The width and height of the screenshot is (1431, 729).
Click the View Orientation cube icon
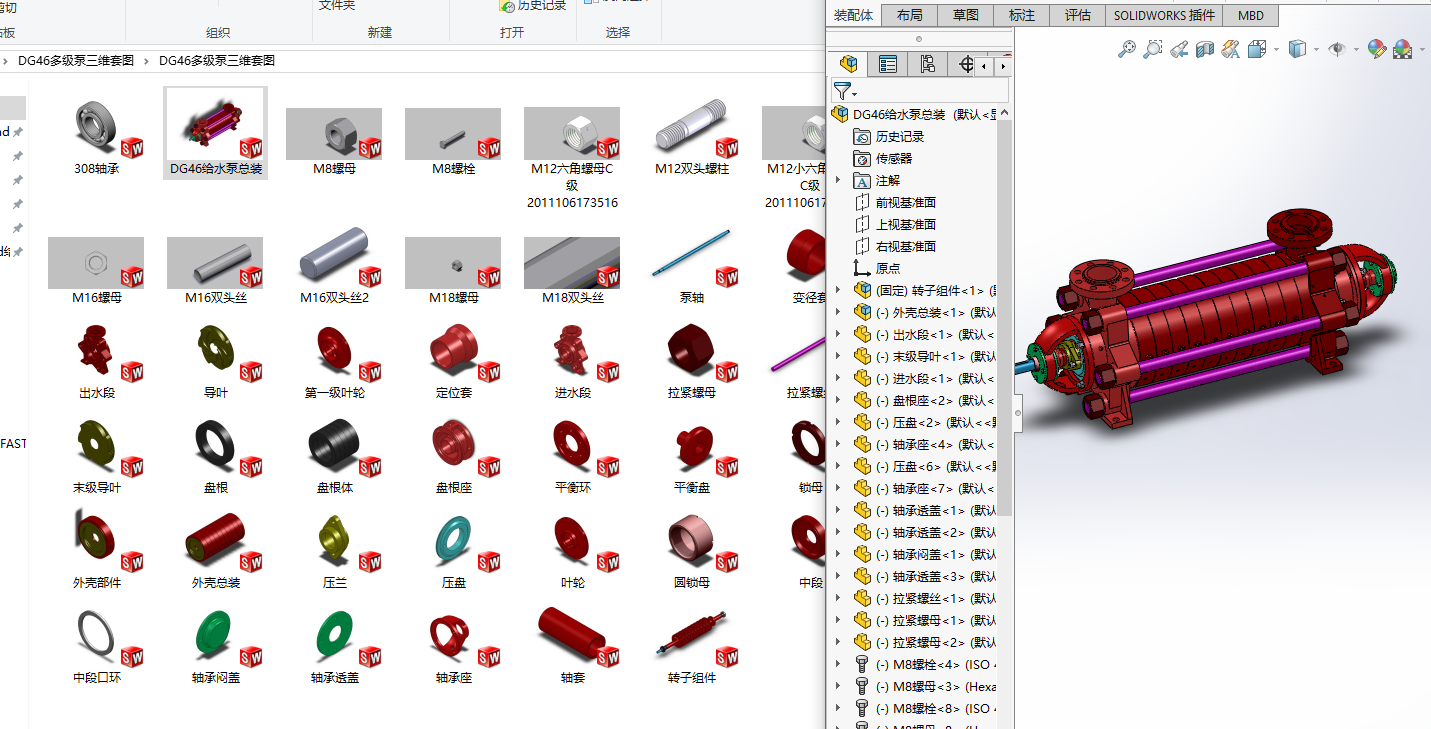1255,49
